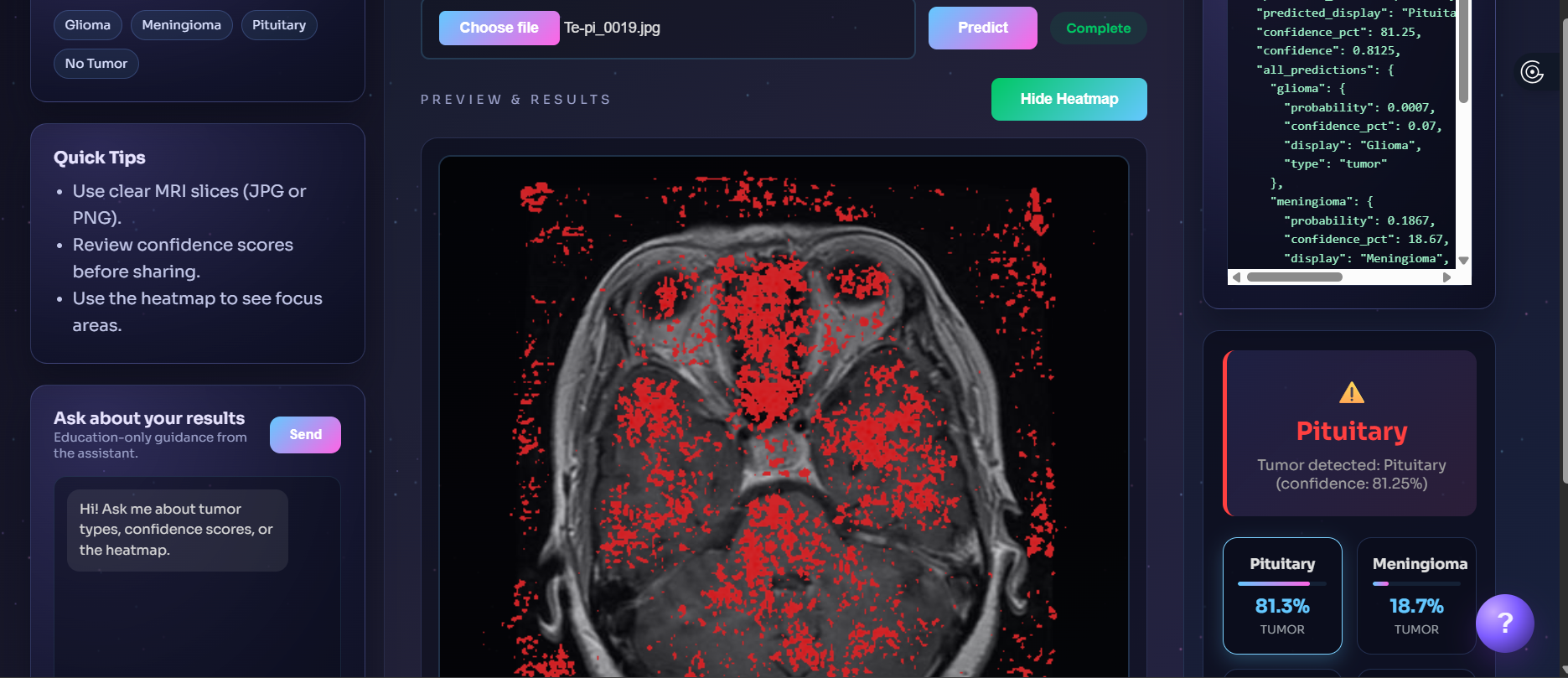
Task: Click the Meningioma confidence progress bar
Action: pyautogui.click(x=1416, y=583)
